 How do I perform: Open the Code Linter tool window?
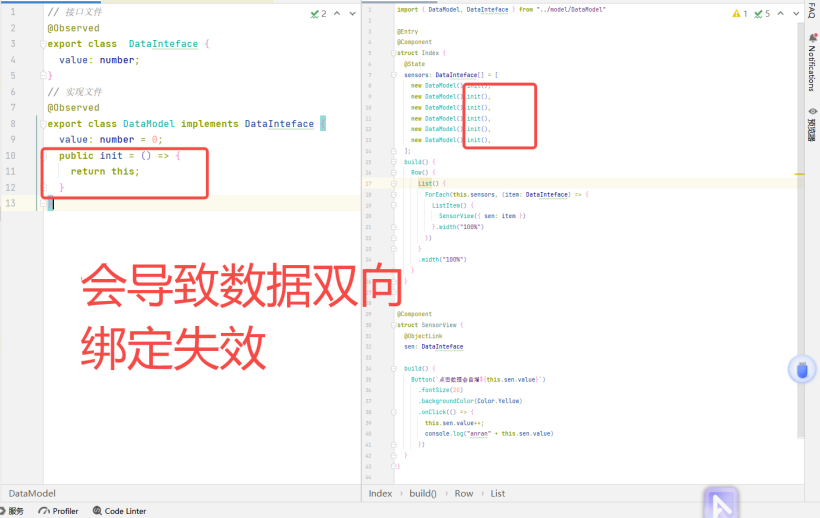119,511
